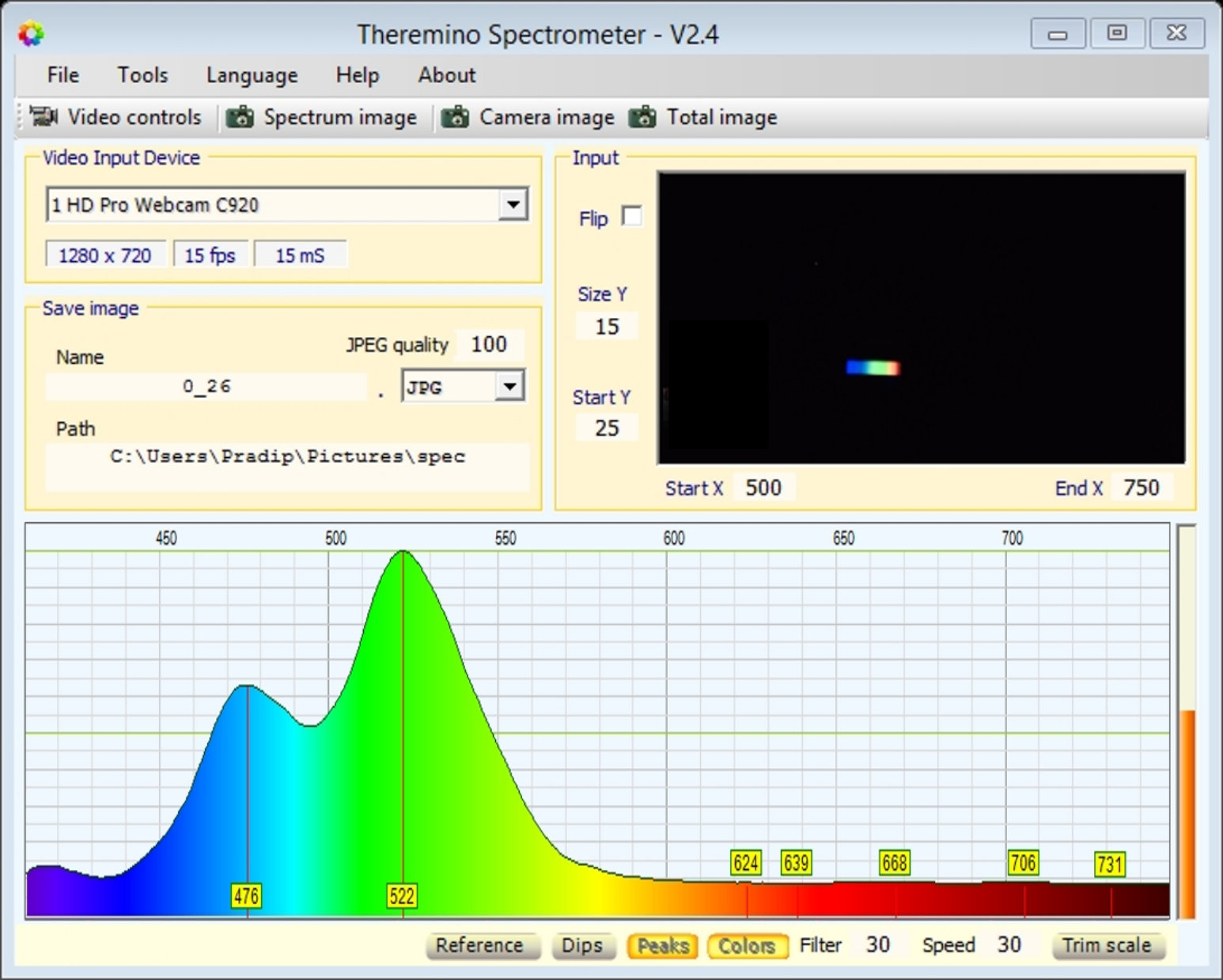Screen dimensions: 1223x980
Task: Click the 1280 x 720 resolution box
Action: 105,255
